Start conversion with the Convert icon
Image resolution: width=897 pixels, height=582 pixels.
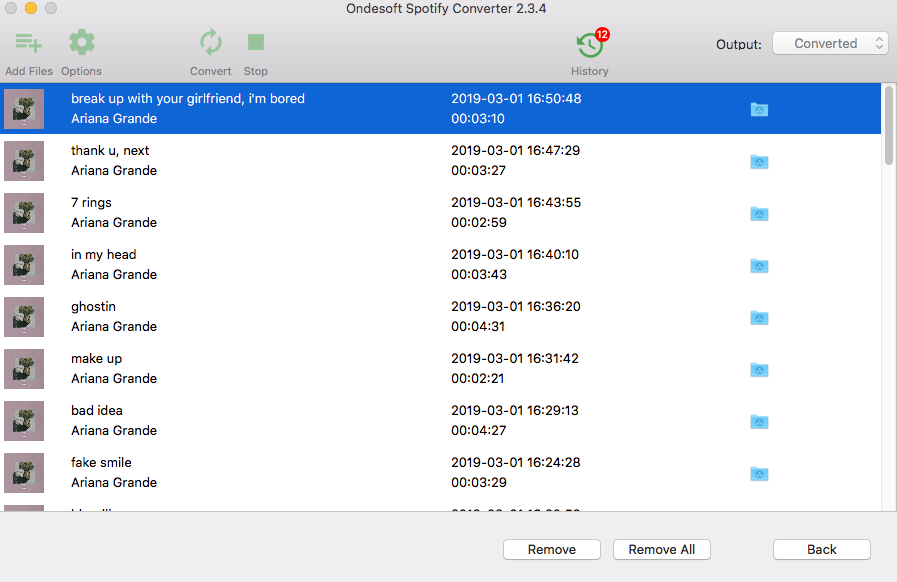pos(211,43)
